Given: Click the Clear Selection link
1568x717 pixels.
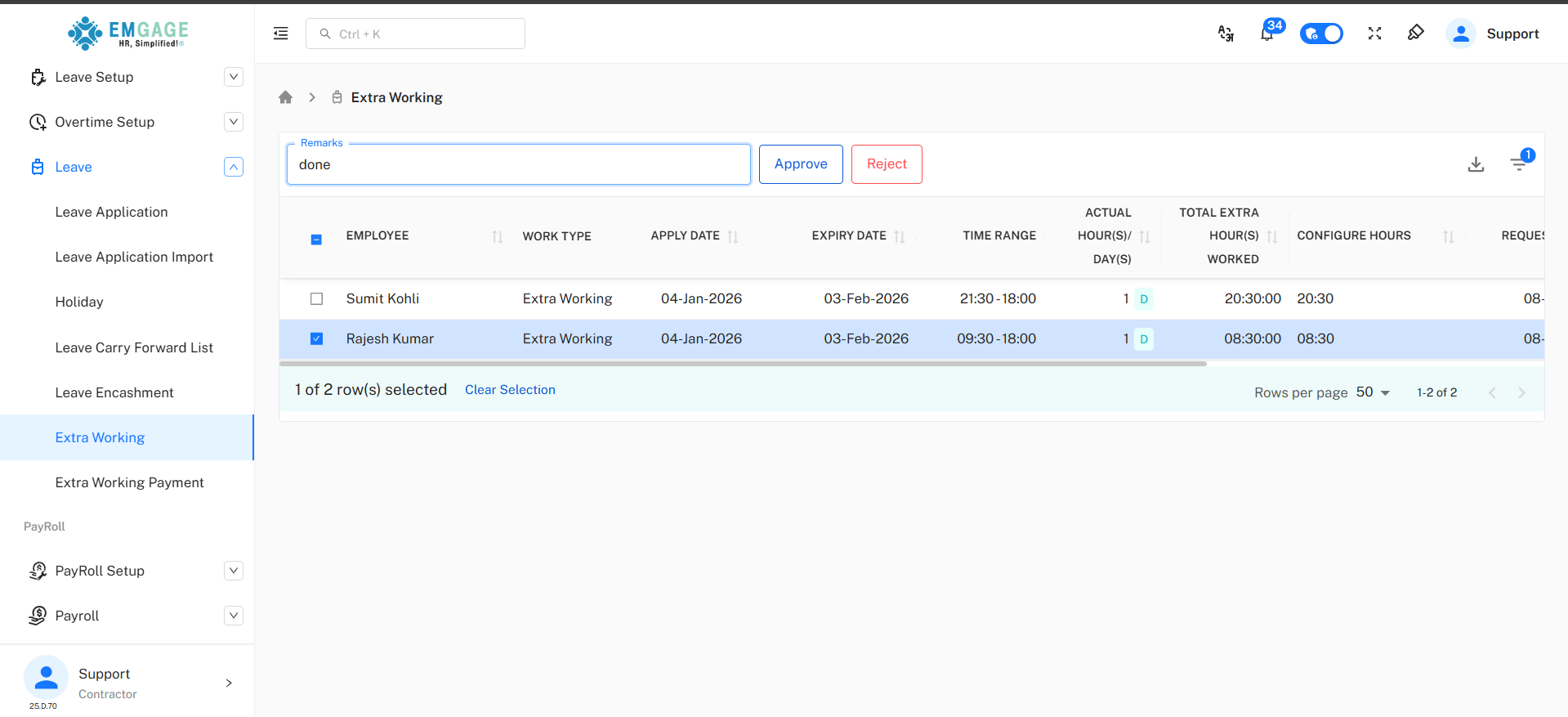Looking at the screenshot, I should coord(510,390).
